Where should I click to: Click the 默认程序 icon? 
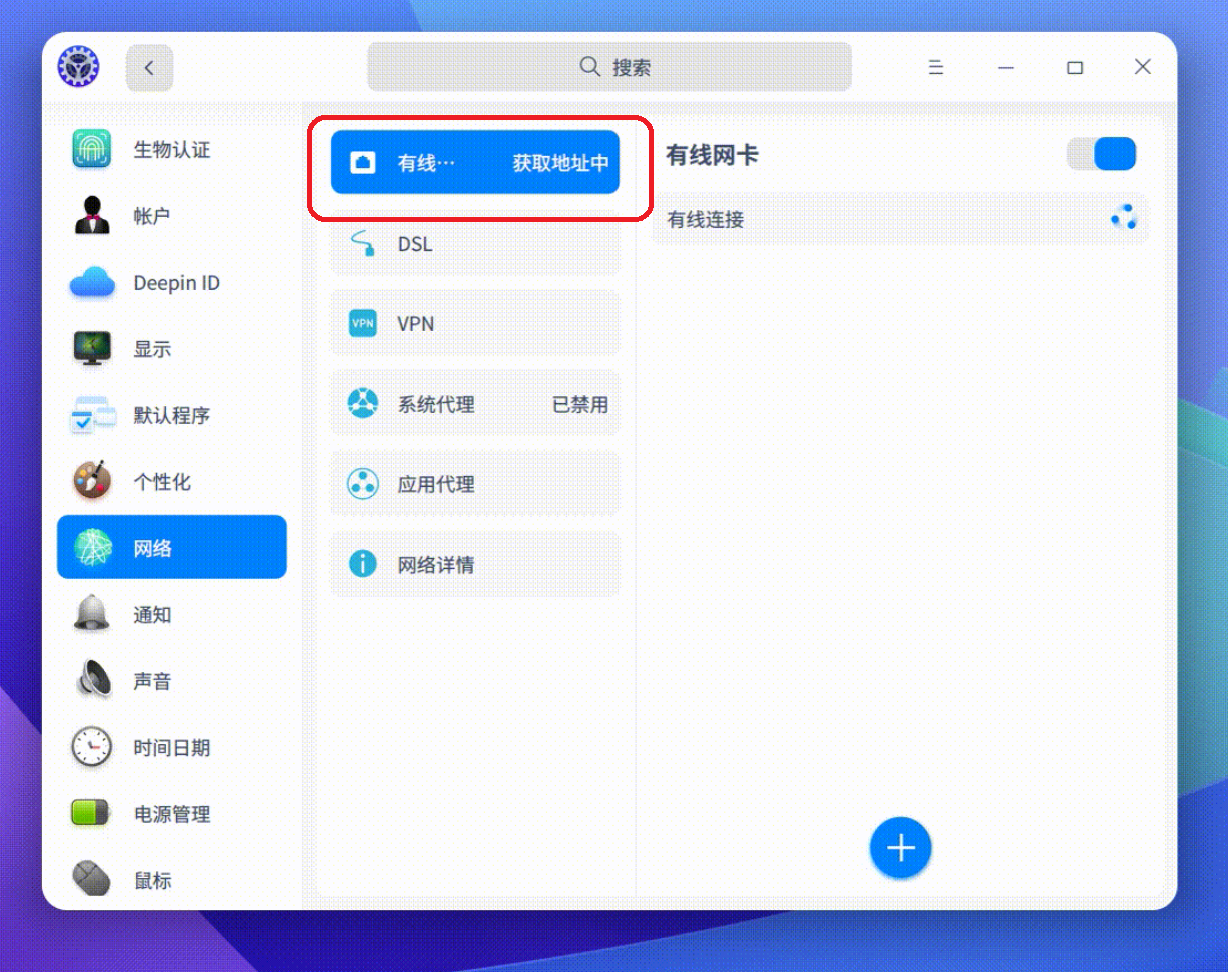92,415
